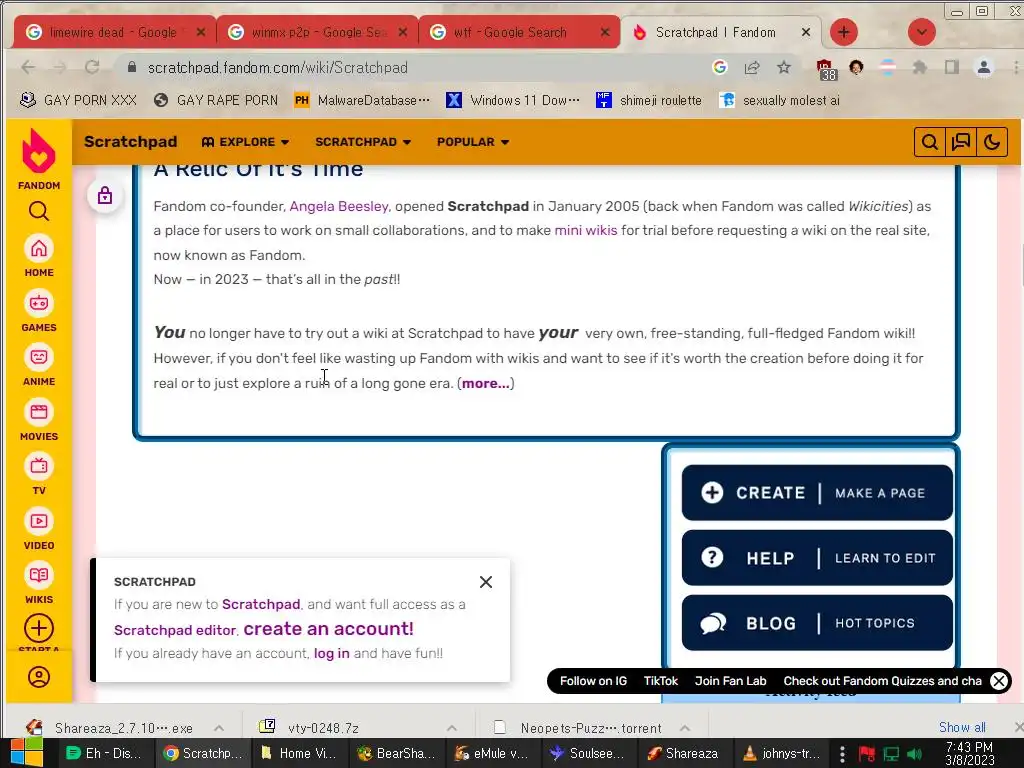
Task: Open shimeji roulette bookmark
Action: click(648, 100)
